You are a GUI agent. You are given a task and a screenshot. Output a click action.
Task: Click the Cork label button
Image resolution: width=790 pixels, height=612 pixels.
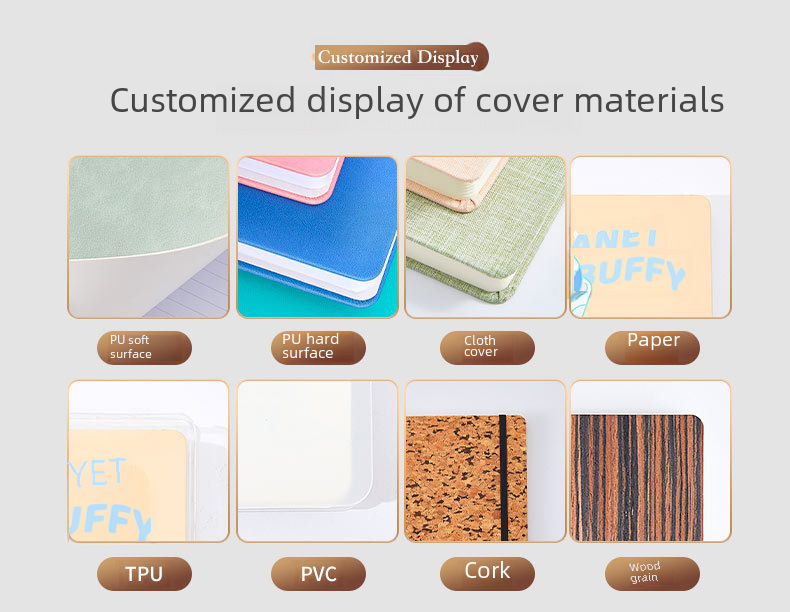(487, 574)
